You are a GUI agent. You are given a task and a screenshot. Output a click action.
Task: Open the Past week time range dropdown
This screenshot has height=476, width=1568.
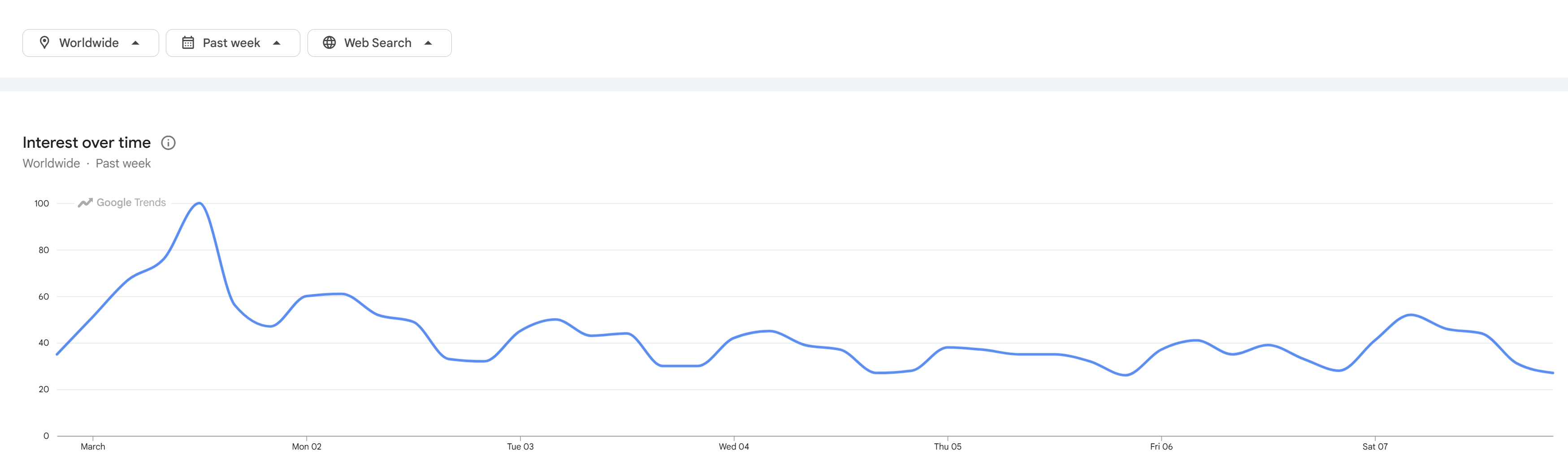(233, 43)
